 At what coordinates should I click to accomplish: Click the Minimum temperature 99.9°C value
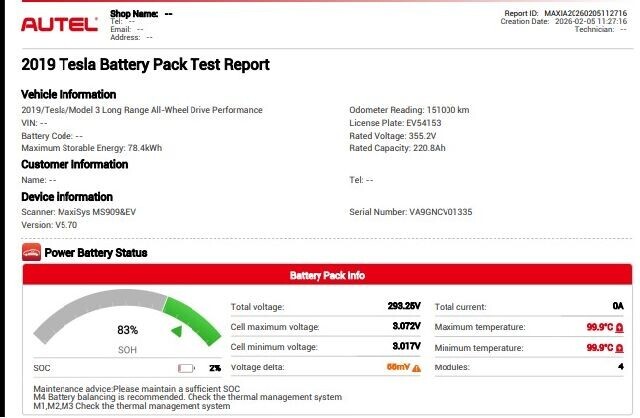600,348
